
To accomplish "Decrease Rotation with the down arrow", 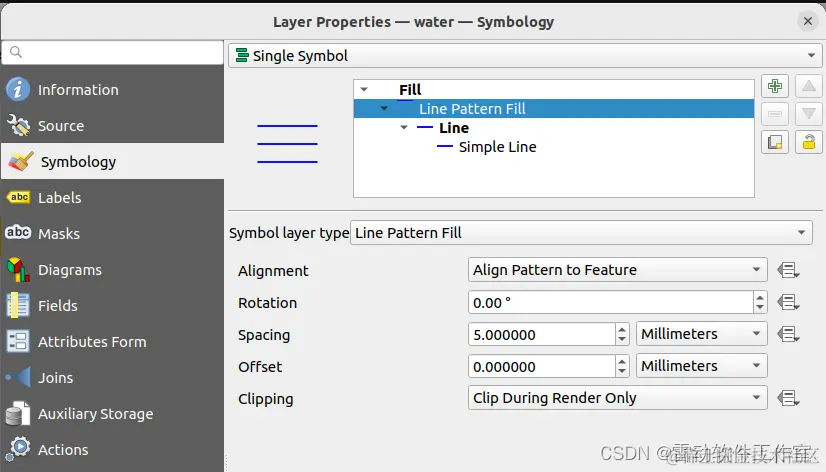I will tap(760, 308).
